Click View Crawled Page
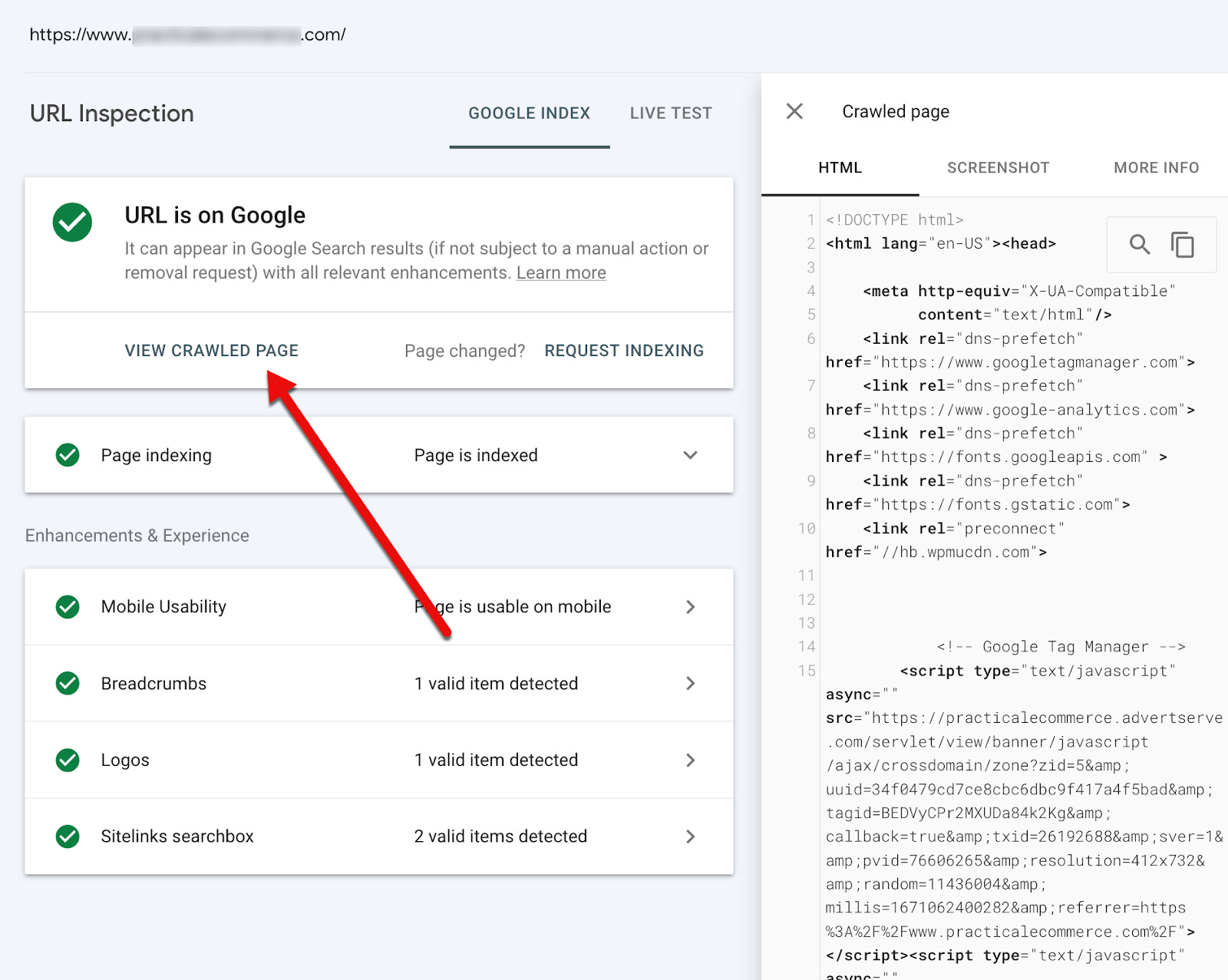The width and height of the screenshot is (1228, 980). [x=212, y=351]
